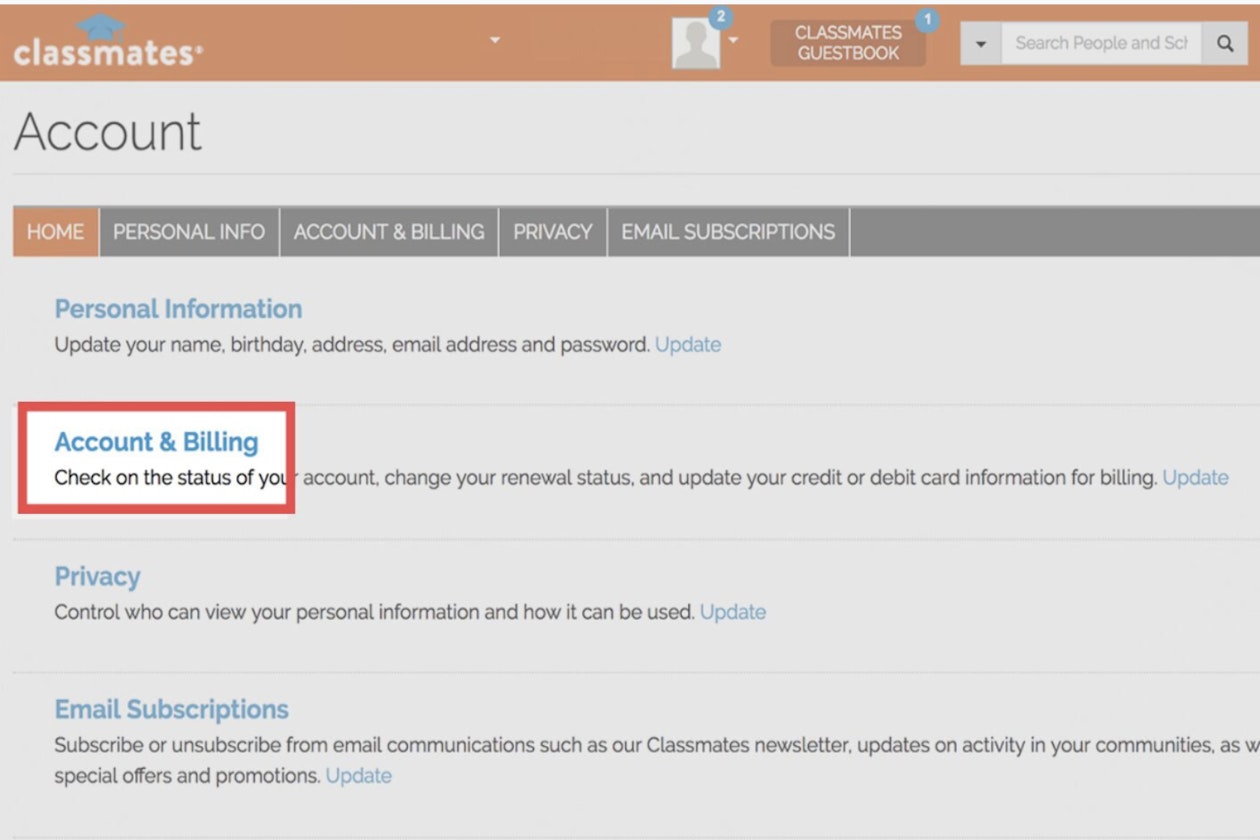The image size is (1260, 840).
Task: Click the HOME tab
Action: coord(54,232)
